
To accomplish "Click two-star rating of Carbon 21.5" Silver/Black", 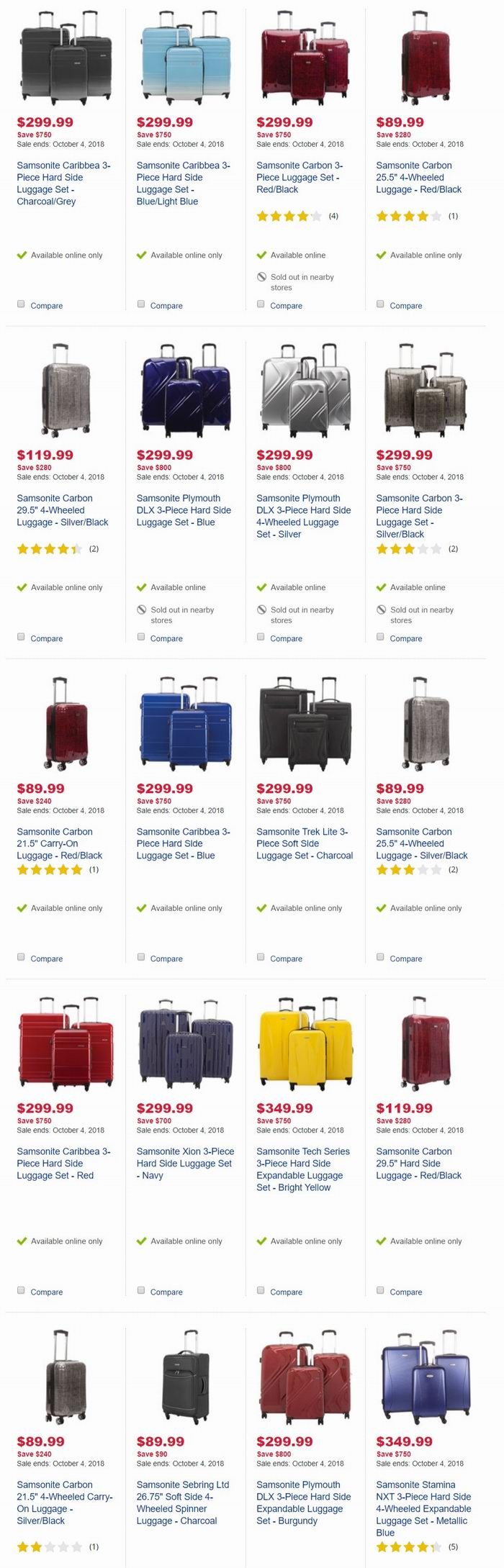I will (49, 1546).
